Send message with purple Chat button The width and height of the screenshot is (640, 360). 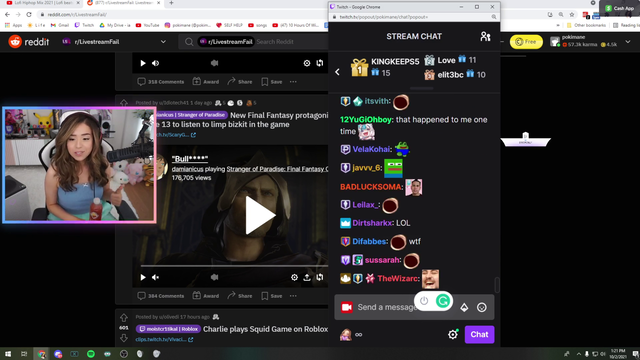(x=479, y=334)
